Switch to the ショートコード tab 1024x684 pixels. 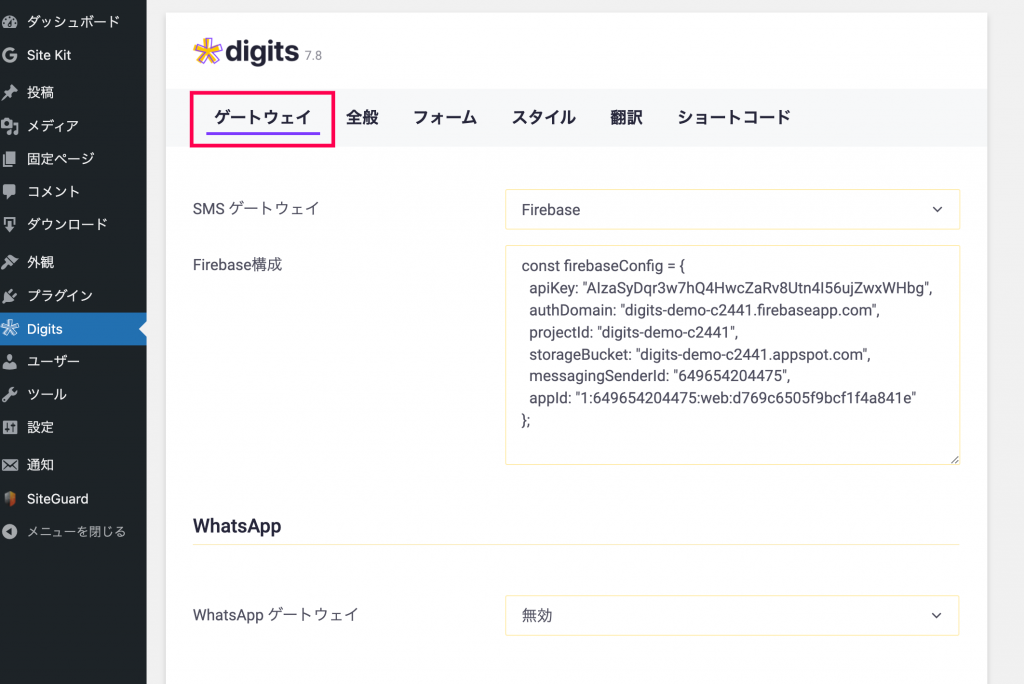[733, 118]
